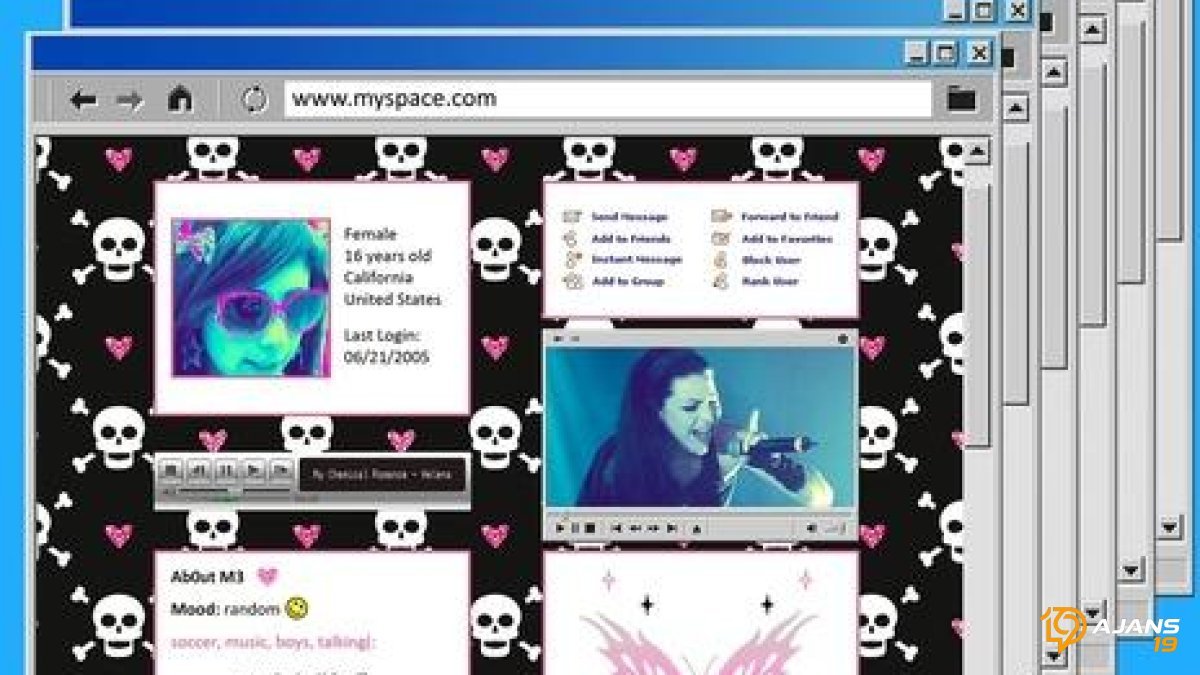Image resolution: width=1200 pixels, height=675 pixels.
Task: Open the Block User link
Action: 770,260
